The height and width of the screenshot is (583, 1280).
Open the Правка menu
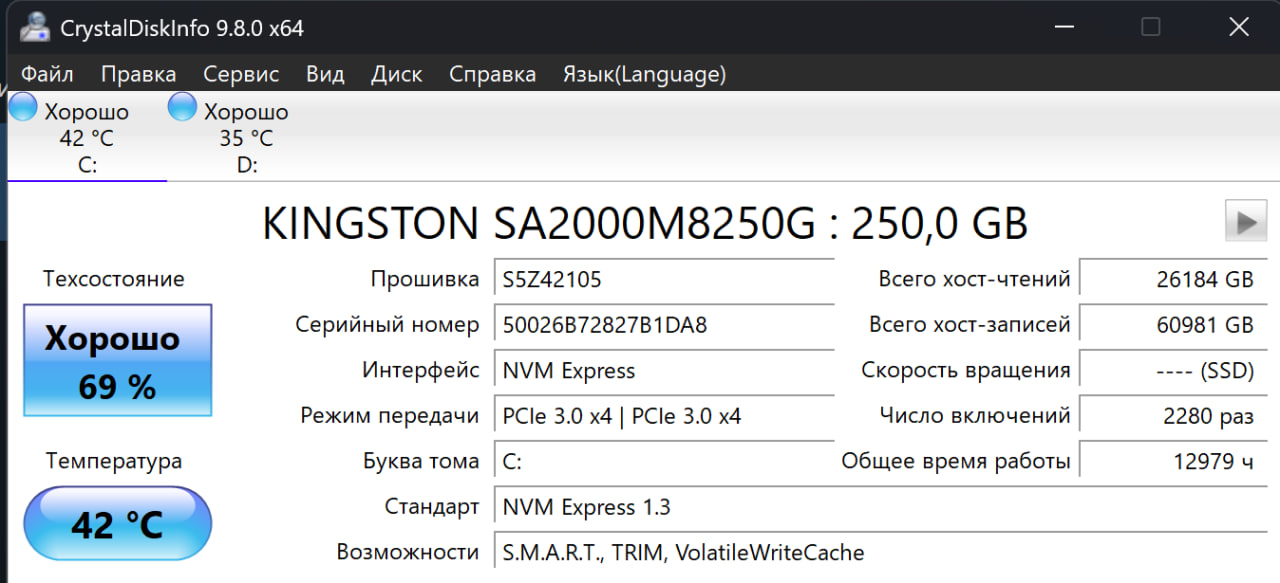tap(138, 74)
